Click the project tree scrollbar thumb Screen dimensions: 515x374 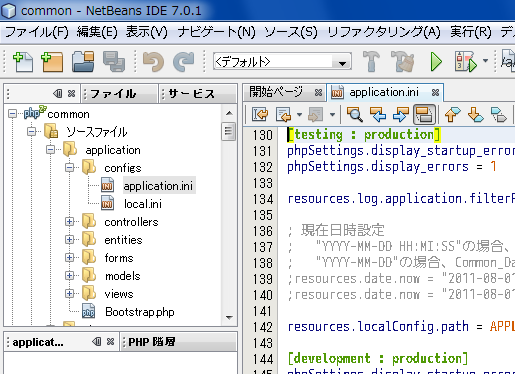pos(229,131)
